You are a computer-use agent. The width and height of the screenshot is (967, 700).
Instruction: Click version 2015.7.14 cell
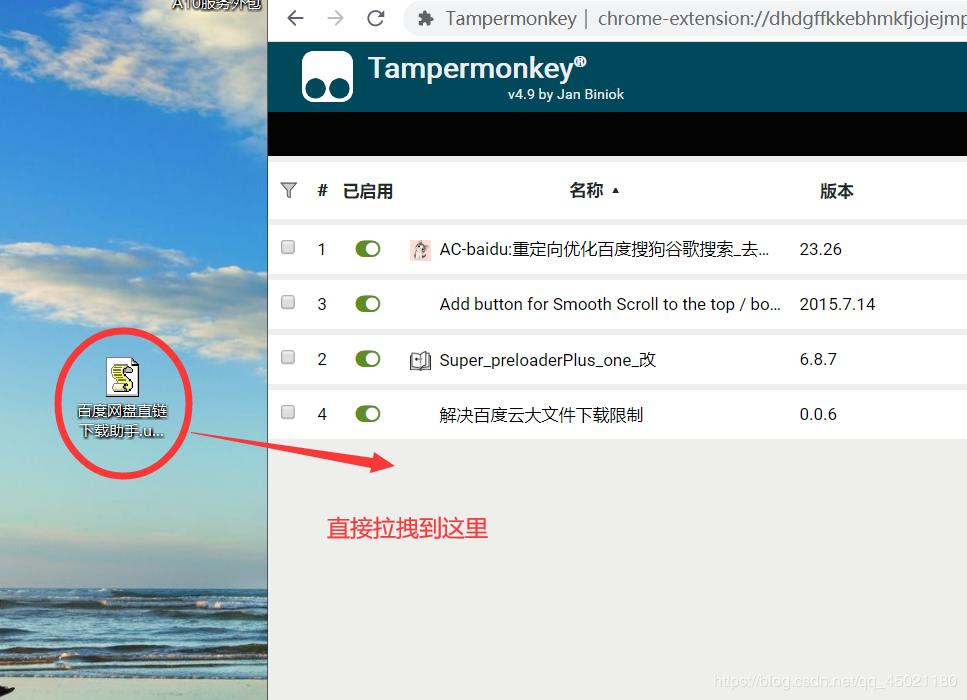click(x=837, y=305)
